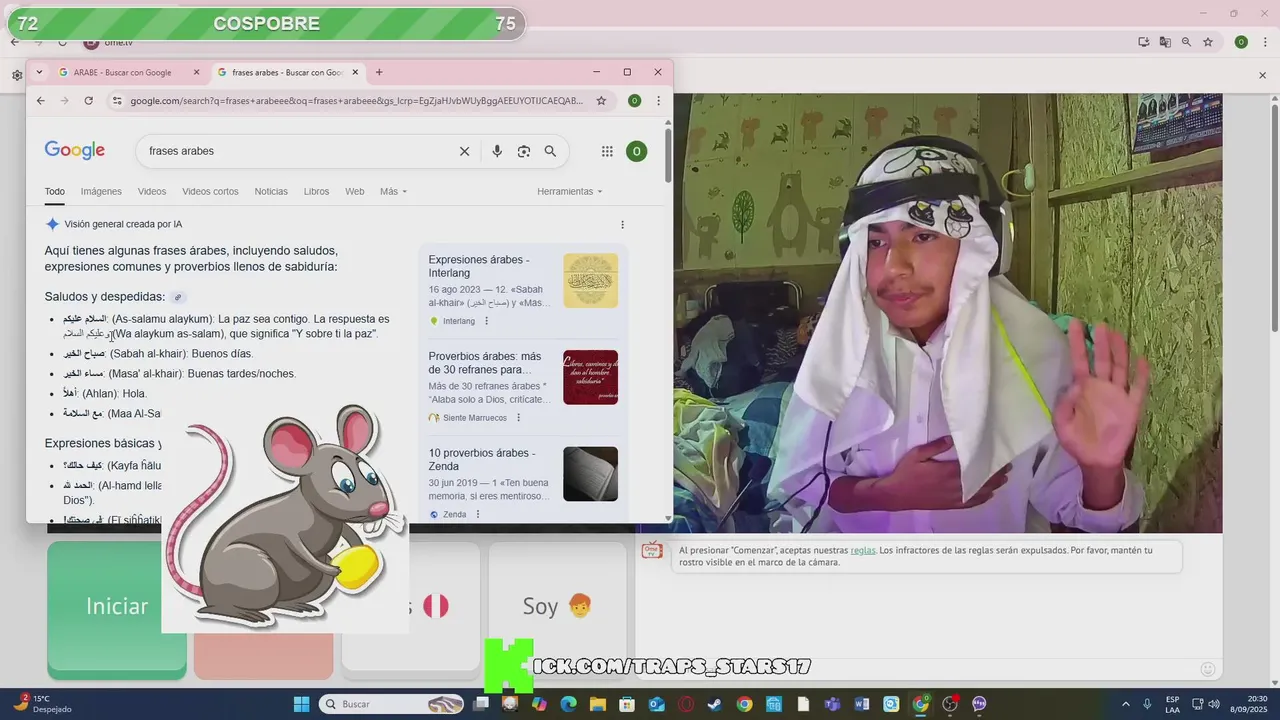Open options for Siente Marruecos source
Screen dimensions: 1280x720
coord(518,418)
